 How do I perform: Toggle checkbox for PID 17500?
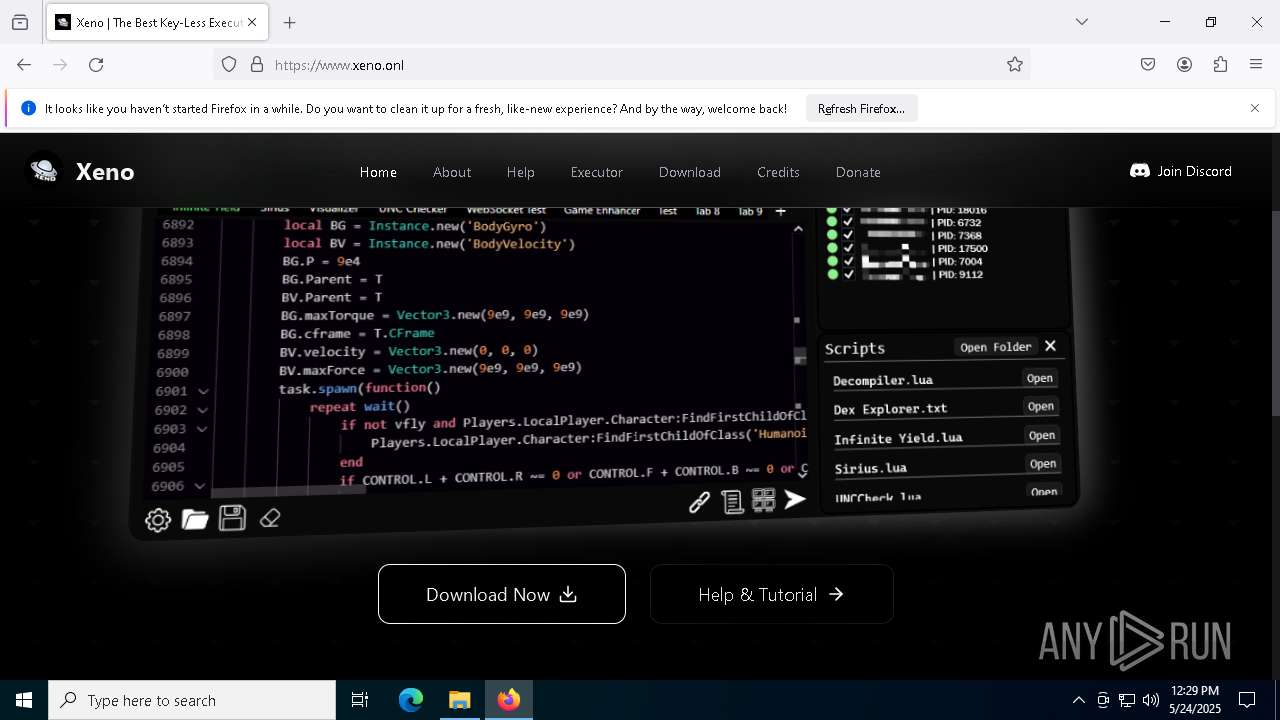click(848, 248)
